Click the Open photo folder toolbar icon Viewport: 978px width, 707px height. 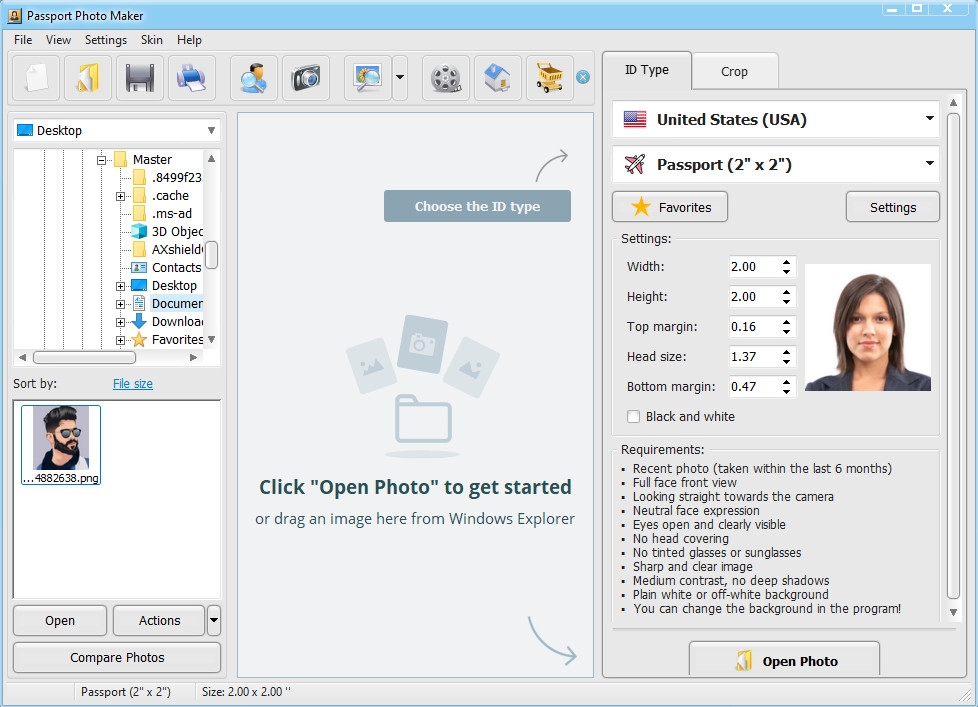(x=88, y=78)
